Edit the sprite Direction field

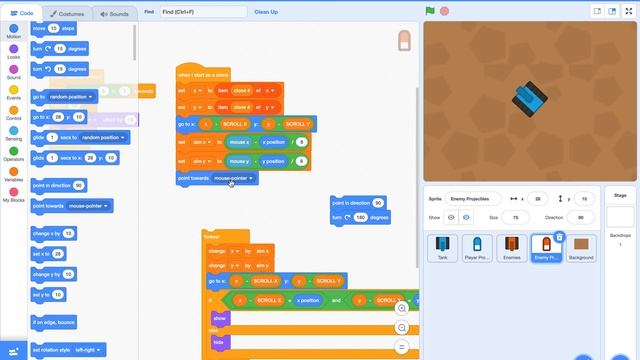[581, 218]
